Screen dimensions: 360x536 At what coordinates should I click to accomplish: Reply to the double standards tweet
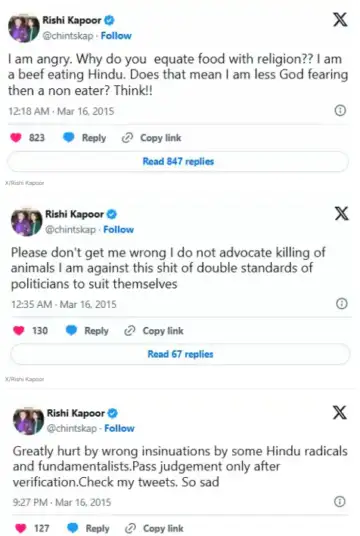pyautogui.click(x=87, y=331)
